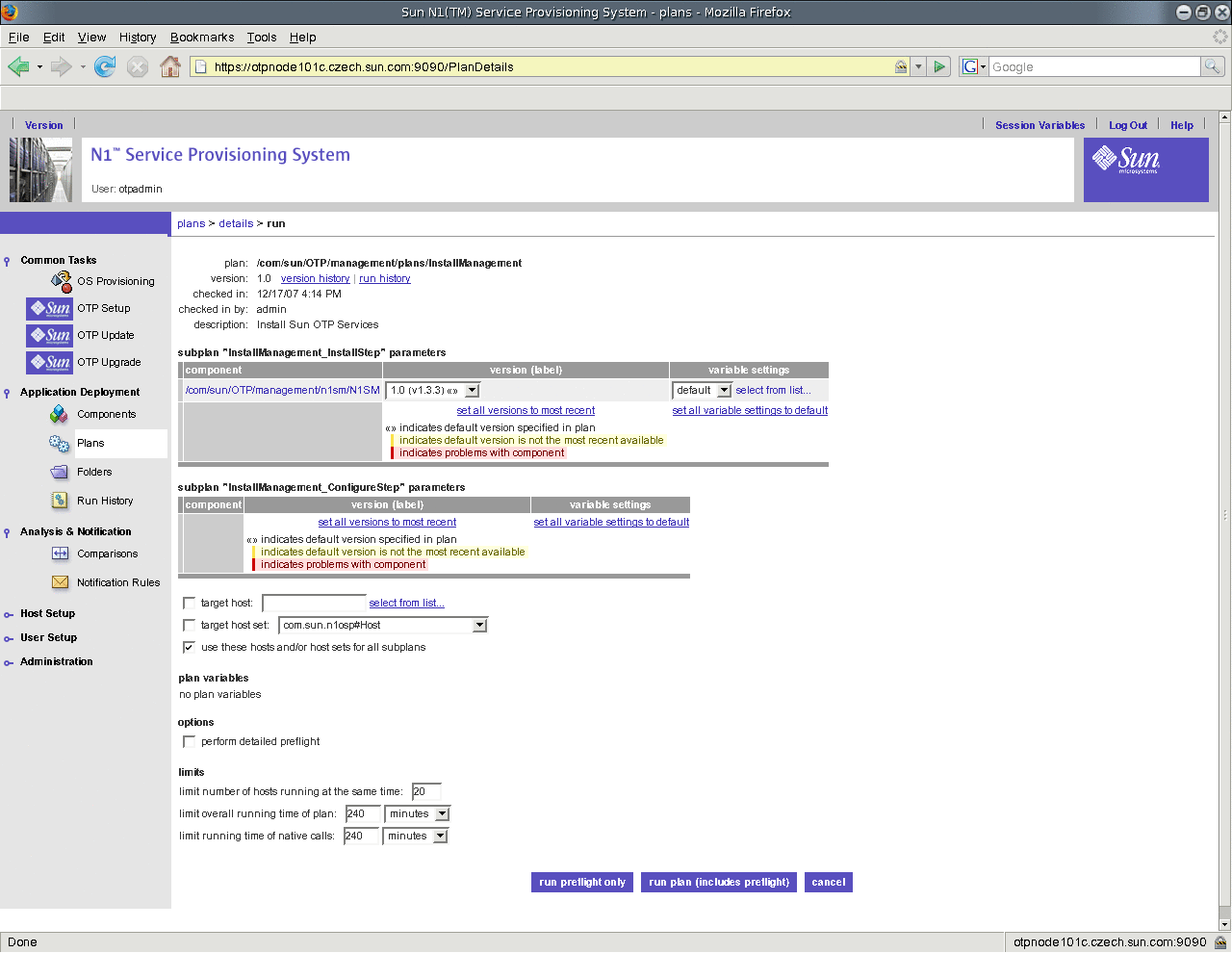Click the vertical scrollbar down arrow
Image resolution: width=1232 pixels, height=953 pixels.
click(1224, 924)
